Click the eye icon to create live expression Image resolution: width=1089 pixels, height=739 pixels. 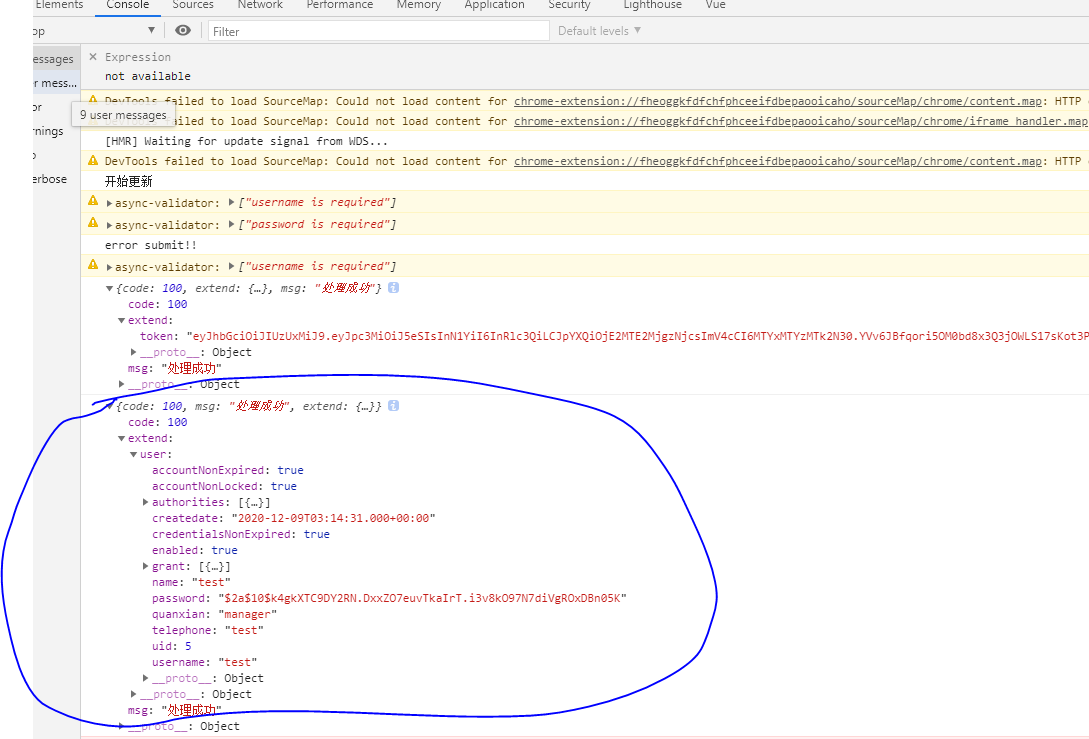point(183,30)
